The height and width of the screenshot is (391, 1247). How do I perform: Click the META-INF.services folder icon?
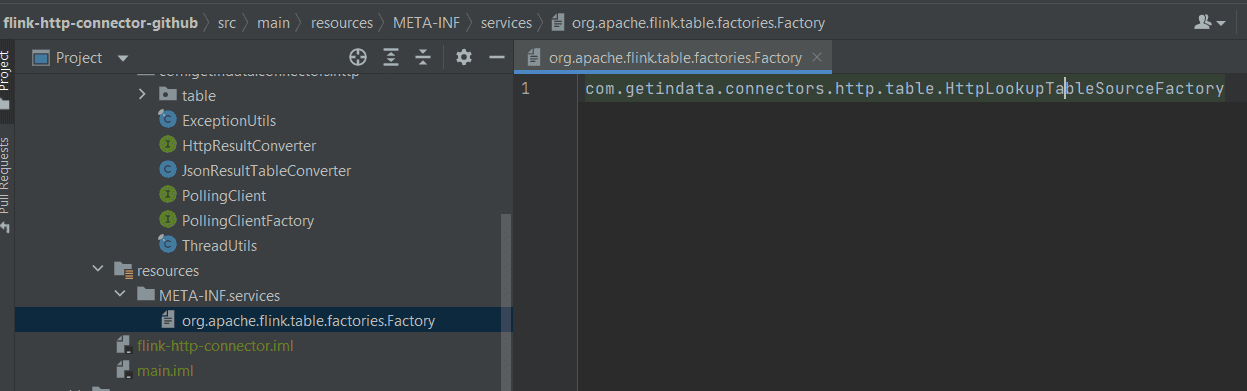point(145,295)
